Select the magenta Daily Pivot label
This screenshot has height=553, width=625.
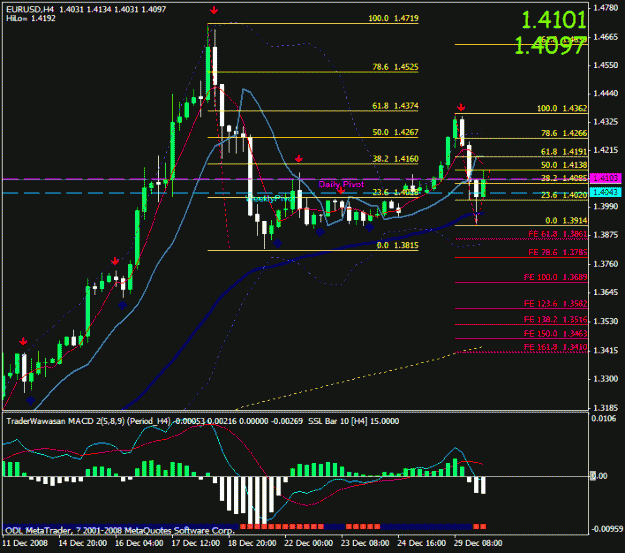tap(341, 185)
